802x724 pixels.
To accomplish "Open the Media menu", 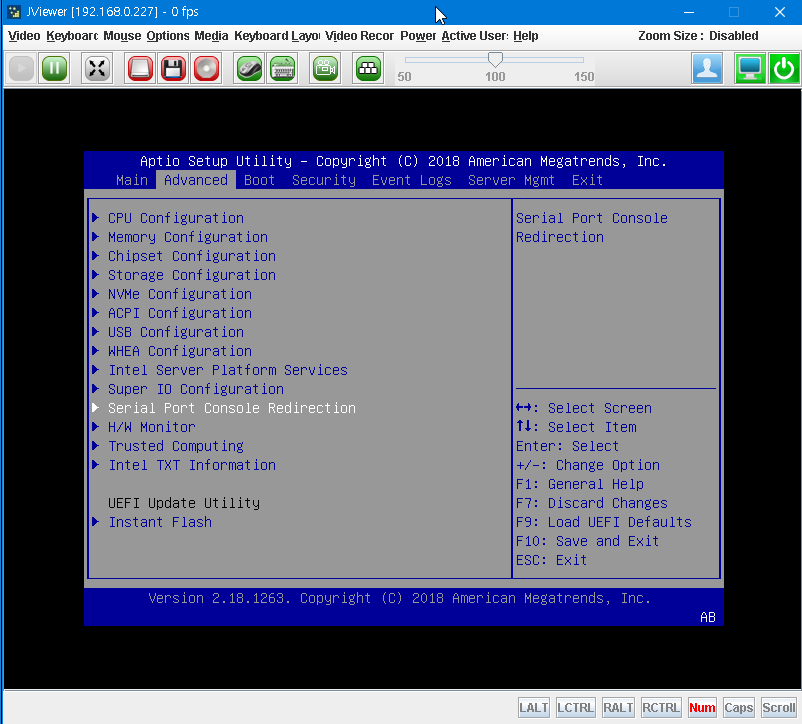I will tap(211, 36).
